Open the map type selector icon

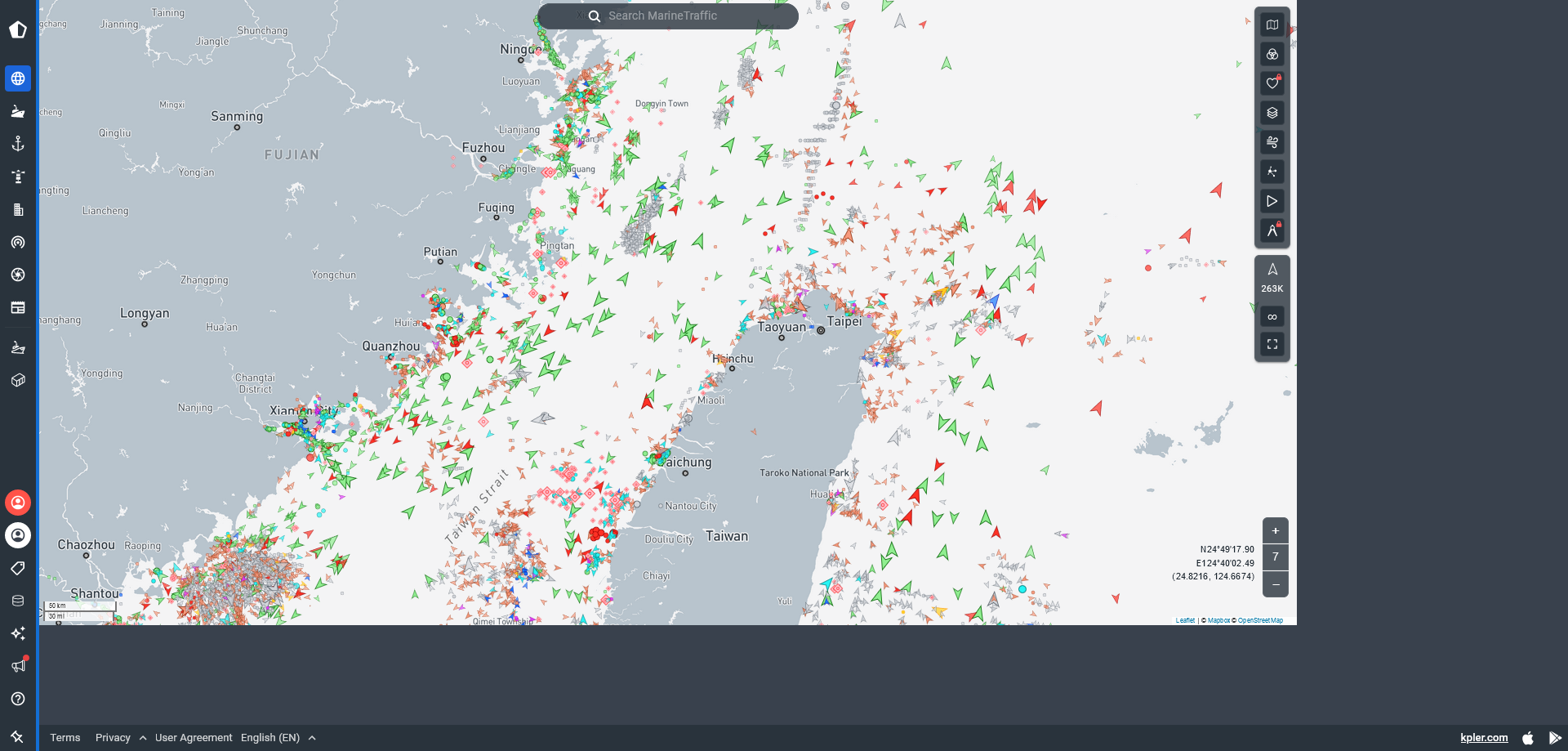click(x=1272, y=25)
